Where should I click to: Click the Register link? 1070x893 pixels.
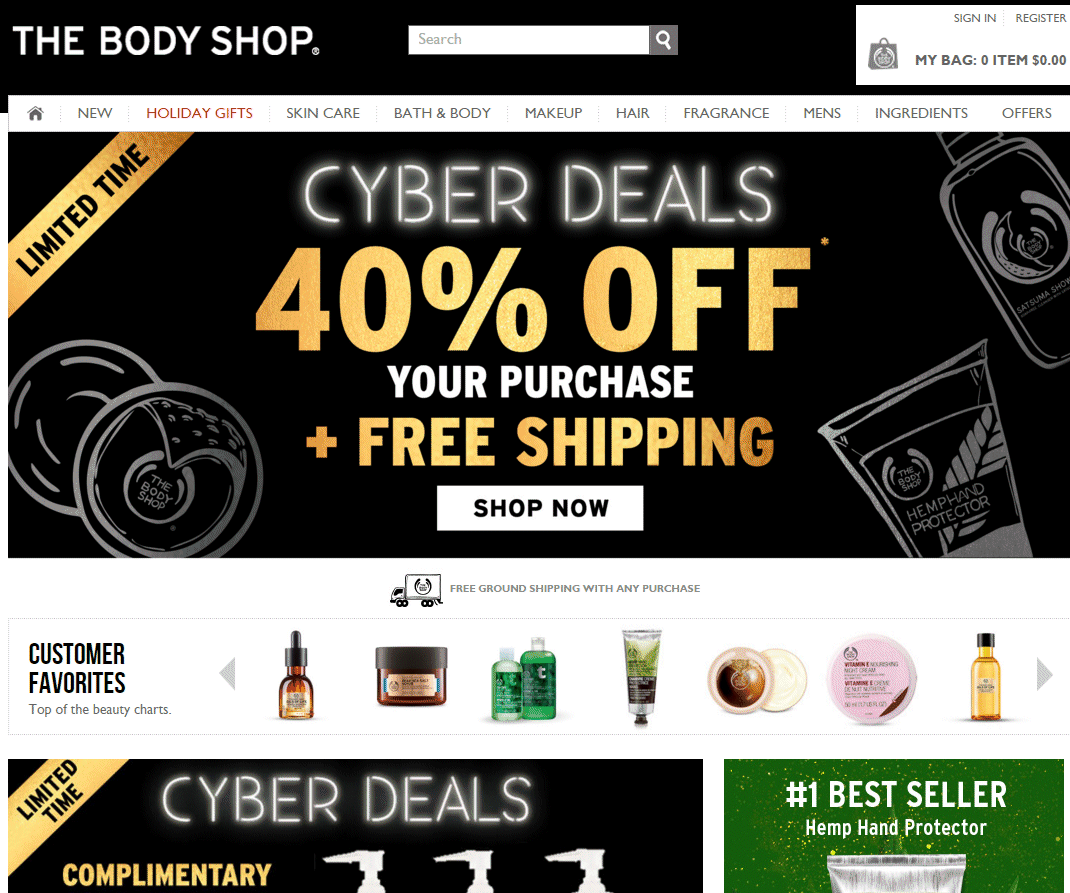point(1040,18)
